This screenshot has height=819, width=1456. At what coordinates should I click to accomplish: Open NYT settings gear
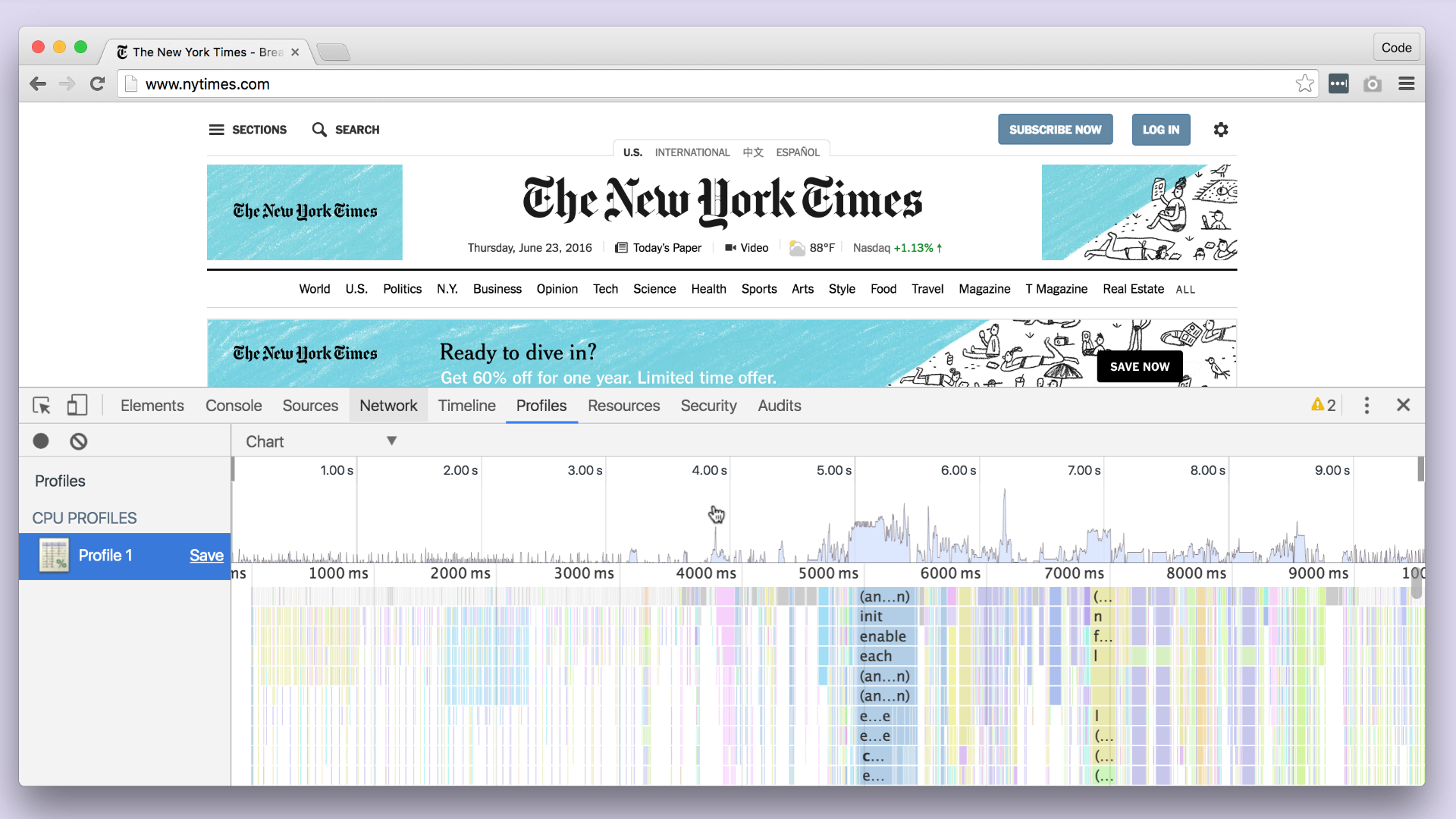click(1221, 130)
